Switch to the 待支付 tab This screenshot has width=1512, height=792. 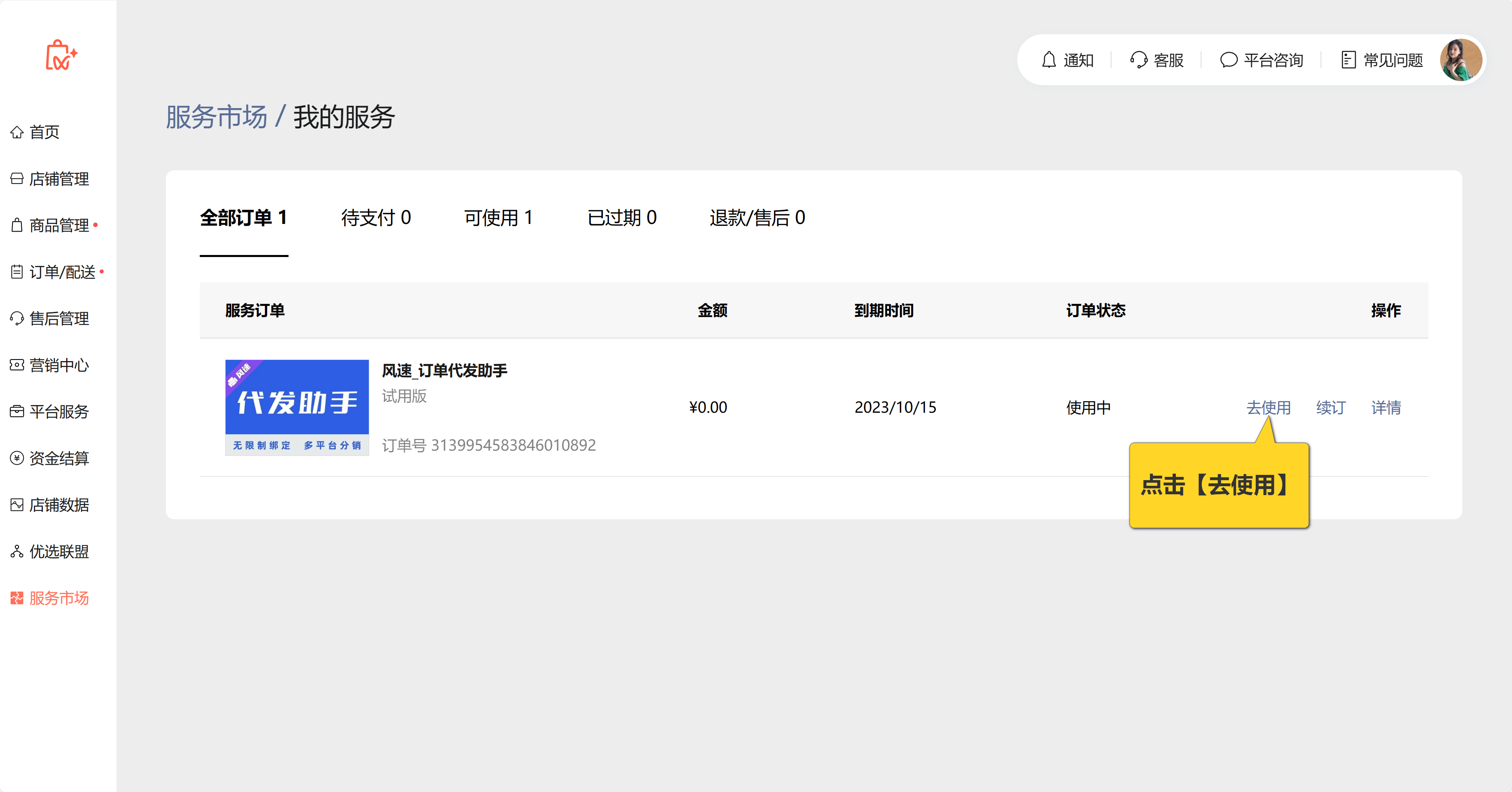376,217
